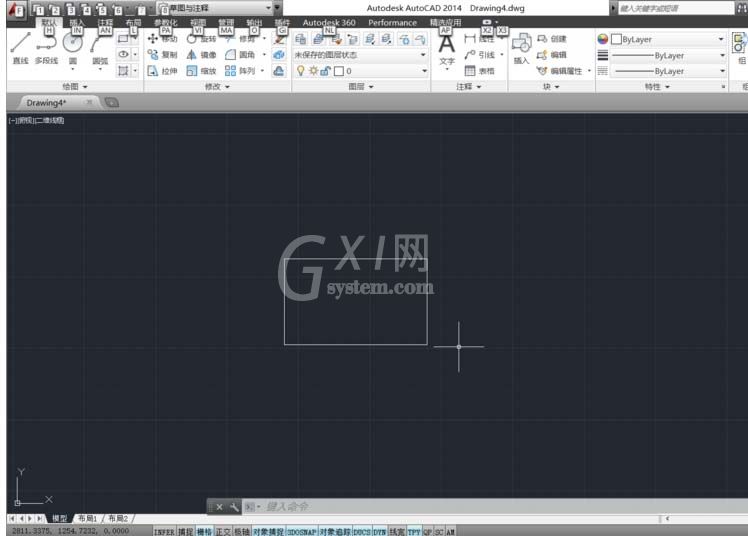The width and height of the screenshot is (748, 536).
Task: Click the Create block (创建) tool
Action: pyautogui.click(x=551, y=39)
